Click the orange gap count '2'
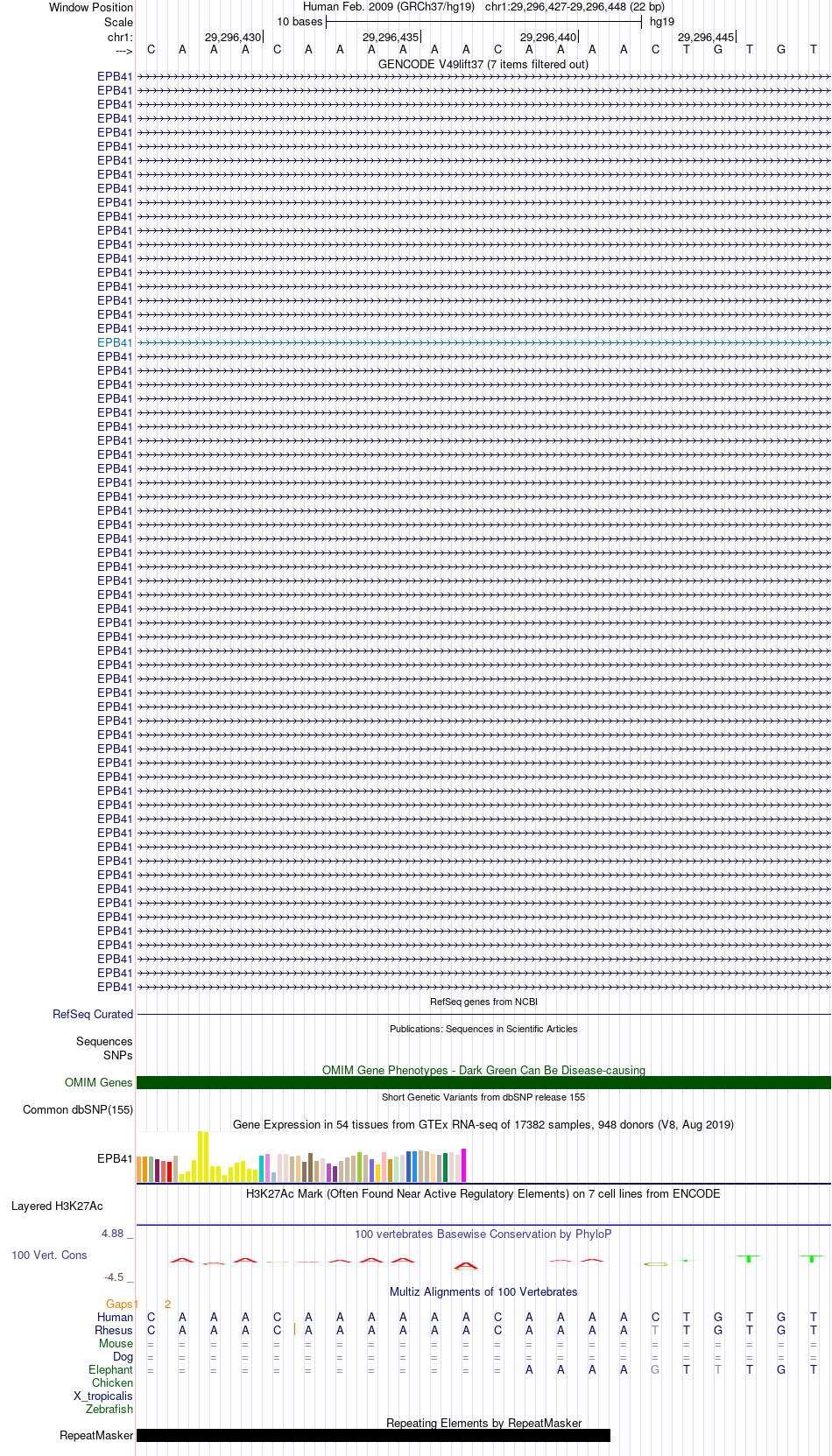 coord(167,1304)
